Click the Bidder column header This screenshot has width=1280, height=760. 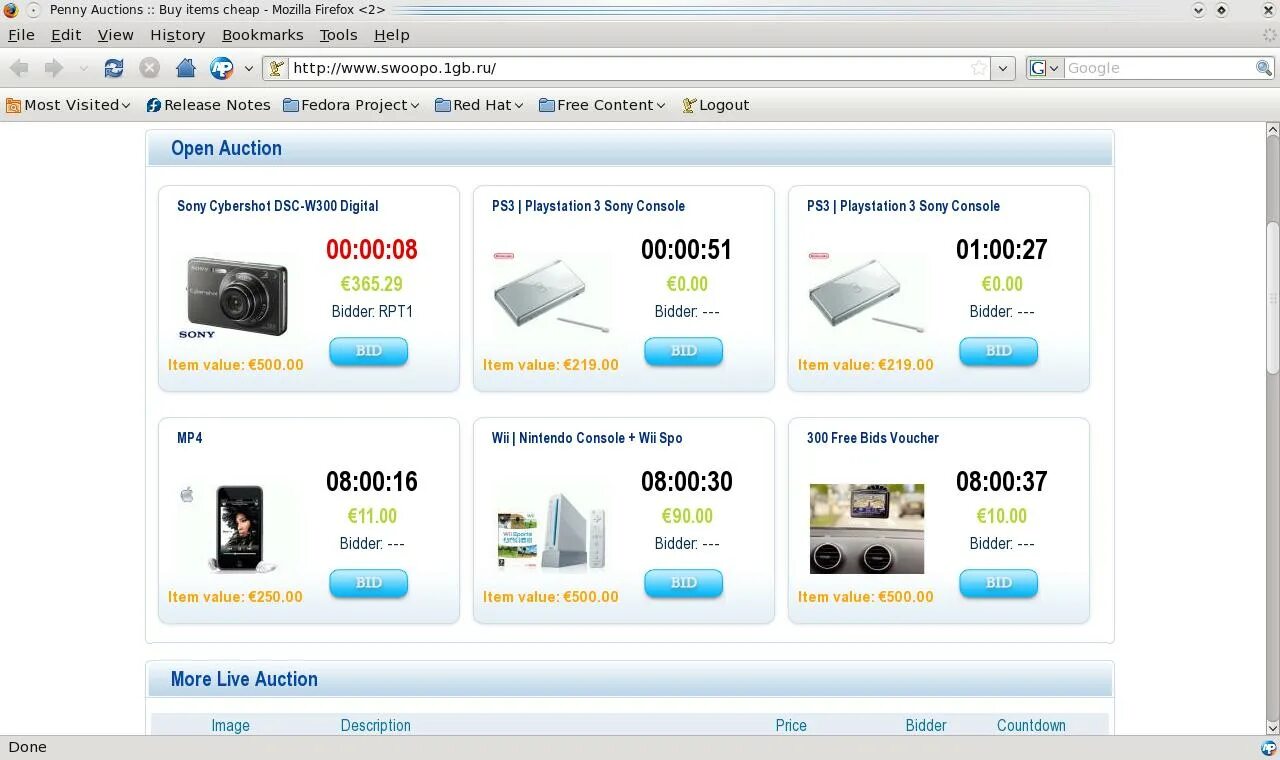tap(926, 725)
